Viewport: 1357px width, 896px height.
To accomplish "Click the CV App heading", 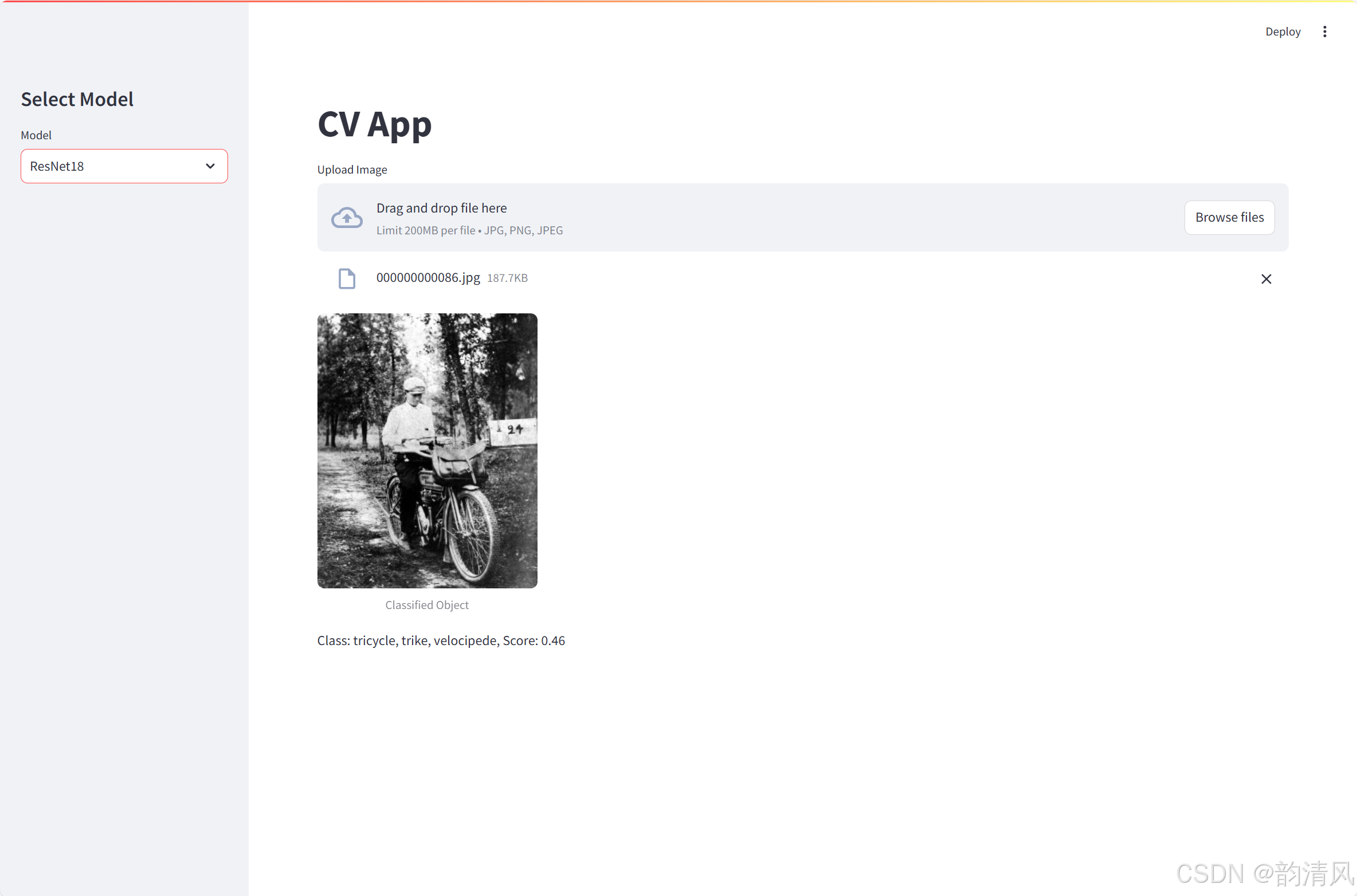I will tap(374, 124).
